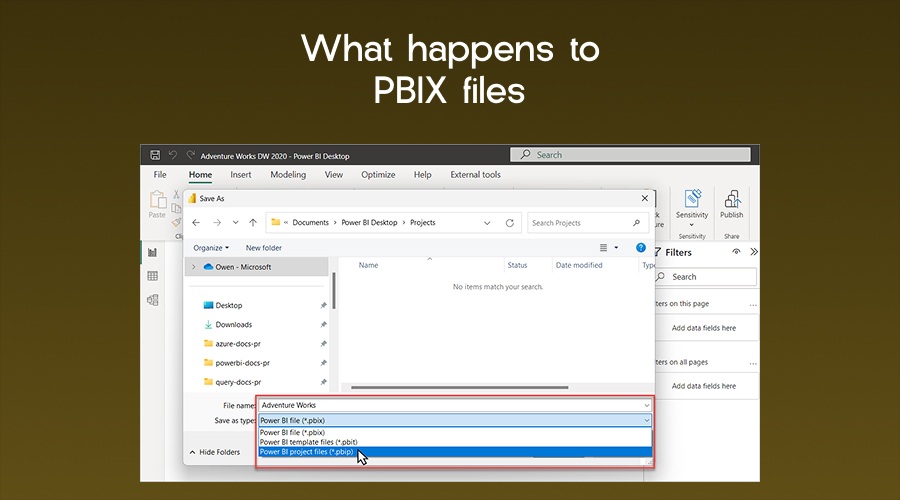Image resolution: width=900 pixels, height=500 pixels.
Task: Click the Undo arrow in title bar
Action: click(x=173, y=155)
